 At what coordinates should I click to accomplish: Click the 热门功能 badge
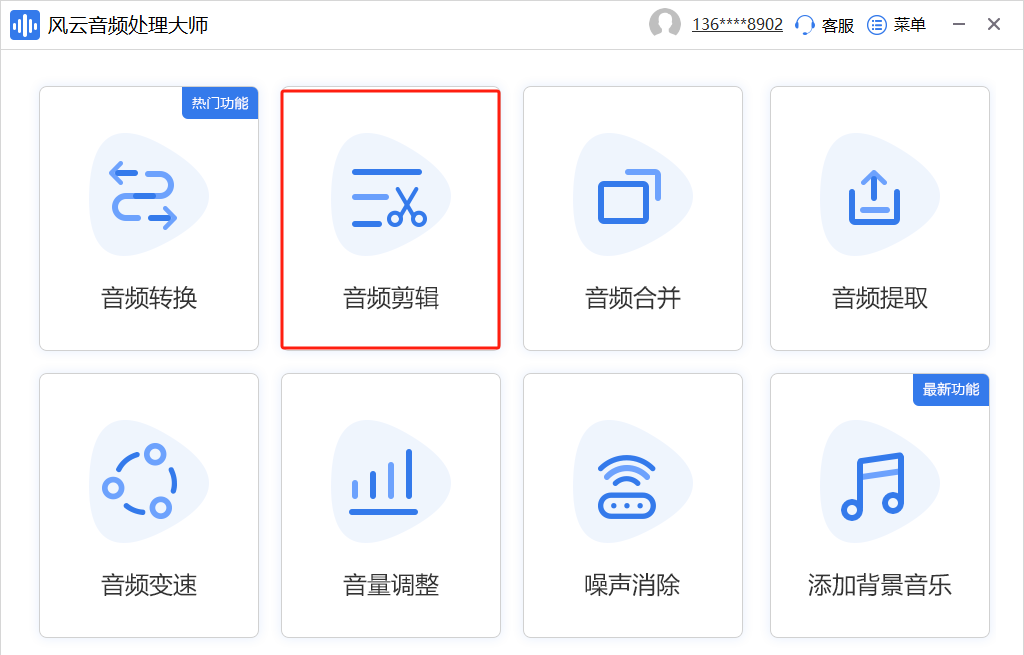tap(220, 103)
